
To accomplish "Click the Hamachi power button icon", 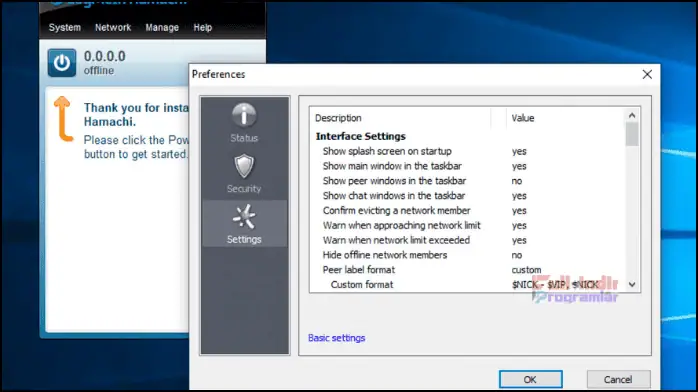I will point(62,63).
